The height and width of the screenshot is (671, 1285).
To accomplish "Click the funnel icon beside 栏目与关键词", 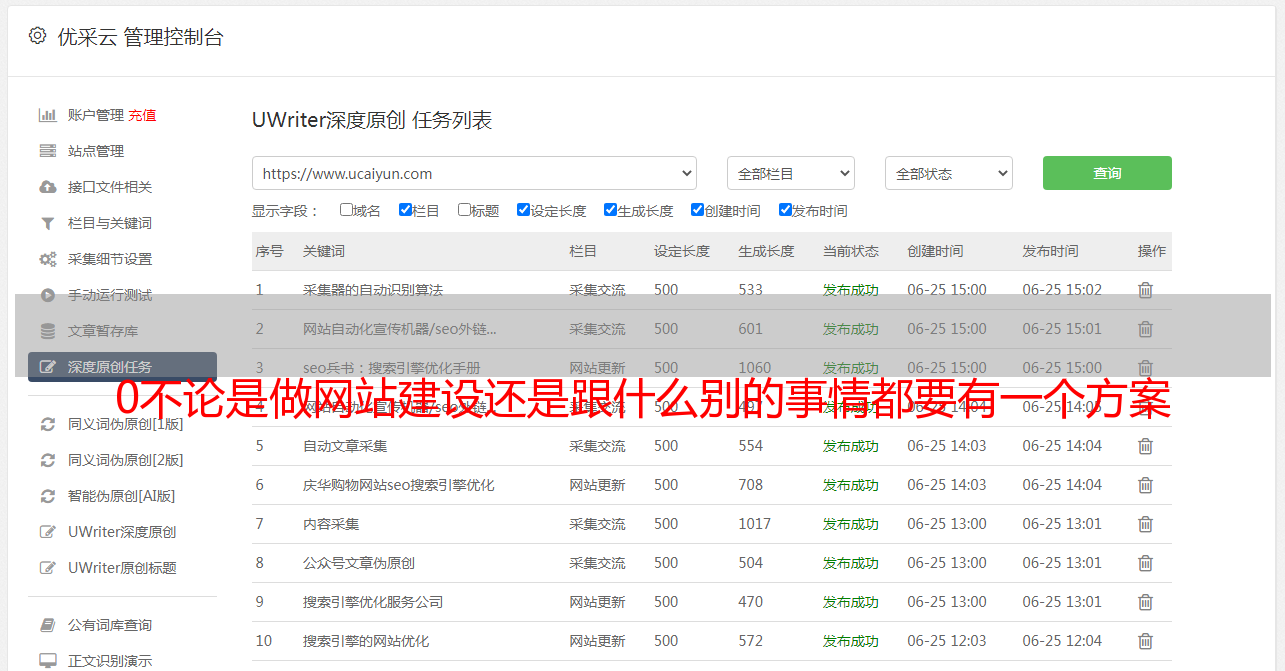I will [x=47, y=223].
